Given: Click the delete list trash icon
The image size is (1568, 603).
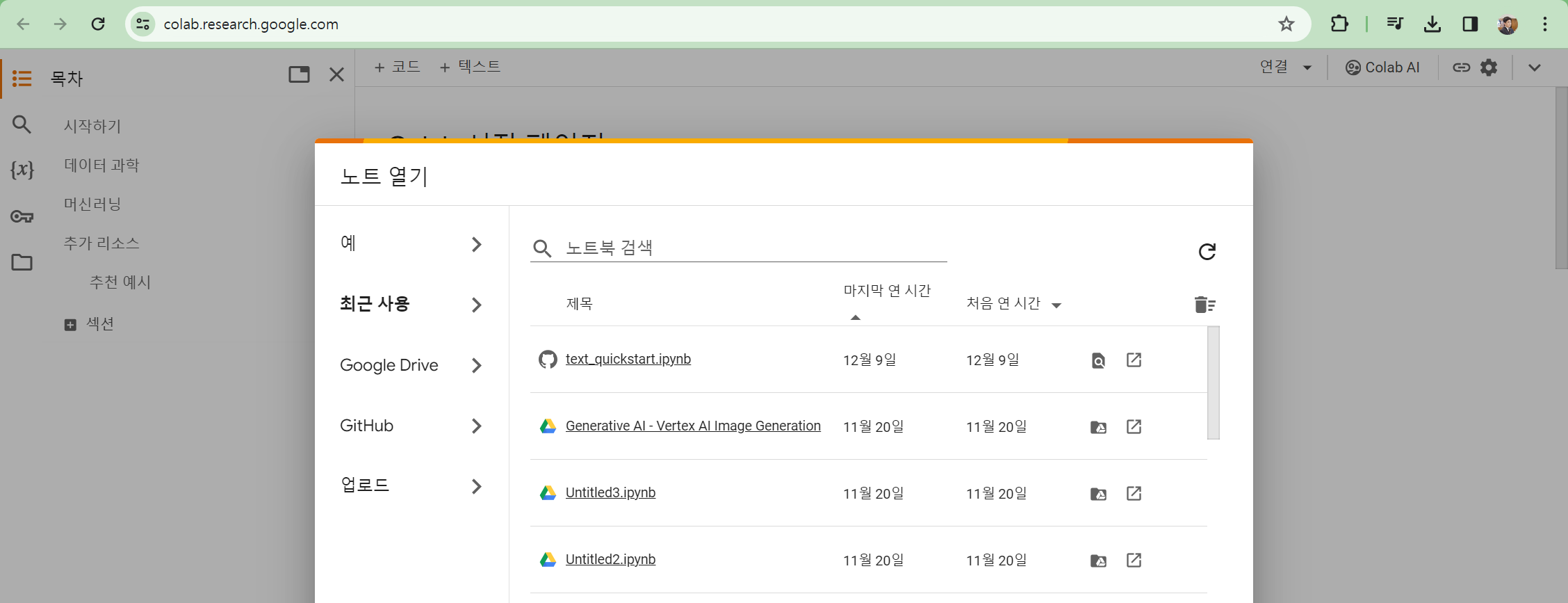Looking at the screenshot, I should coord(1204,304).
